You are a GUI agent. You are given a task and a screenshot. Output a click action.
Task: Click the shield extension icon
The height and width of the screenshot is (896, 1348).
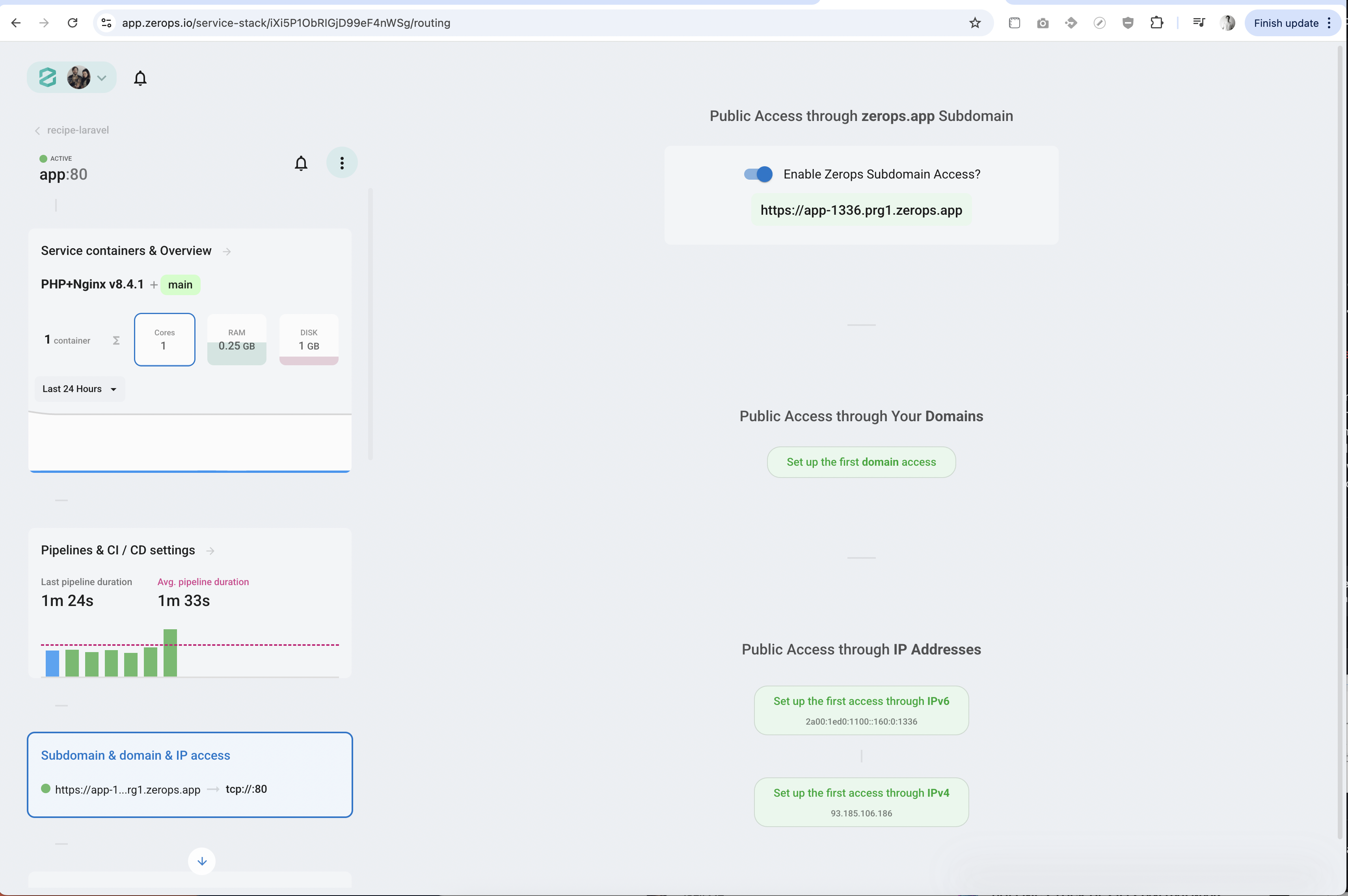(1128, 23)
